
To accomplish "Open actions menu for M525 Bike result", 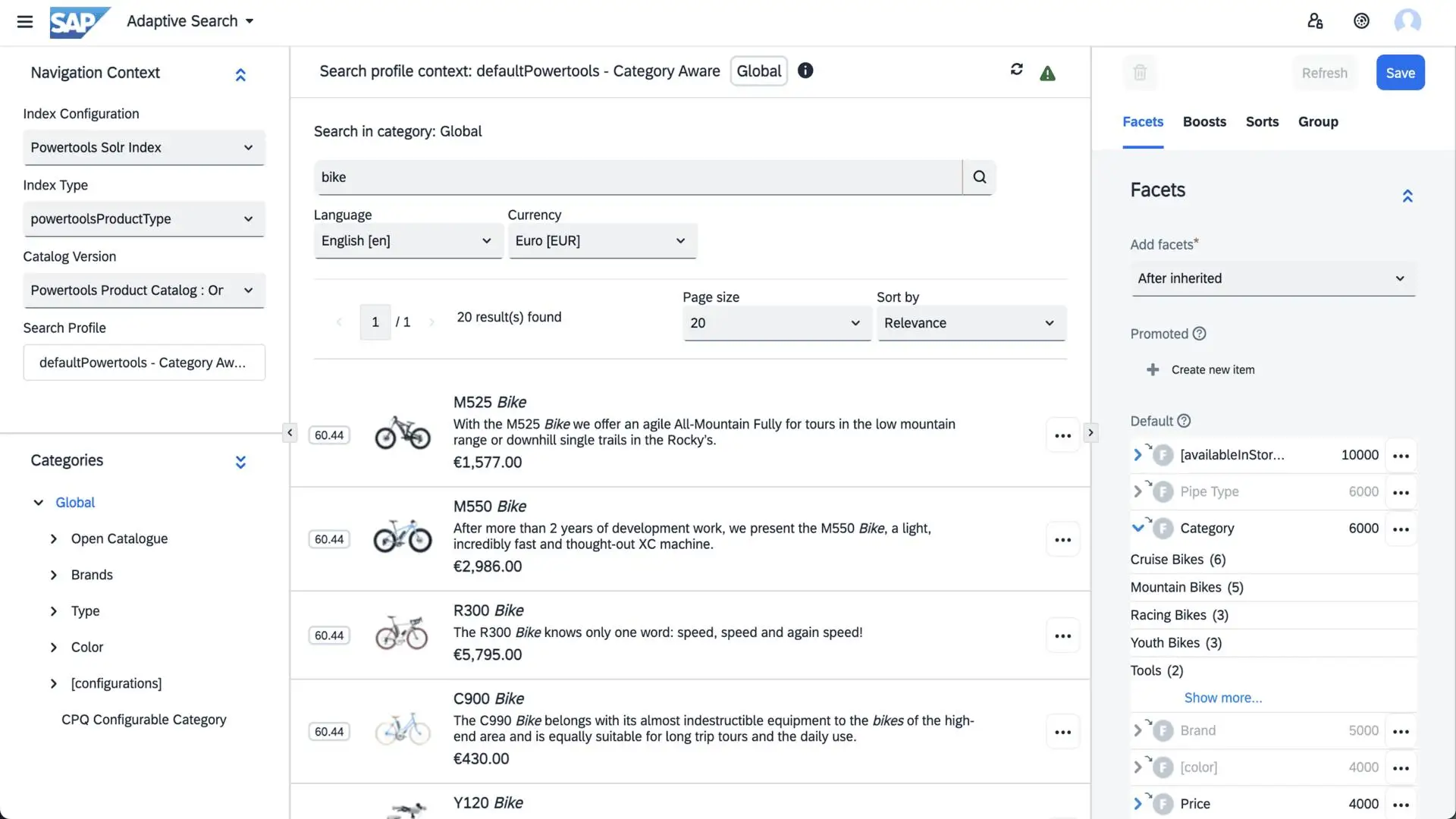I will pos(1062,435).
